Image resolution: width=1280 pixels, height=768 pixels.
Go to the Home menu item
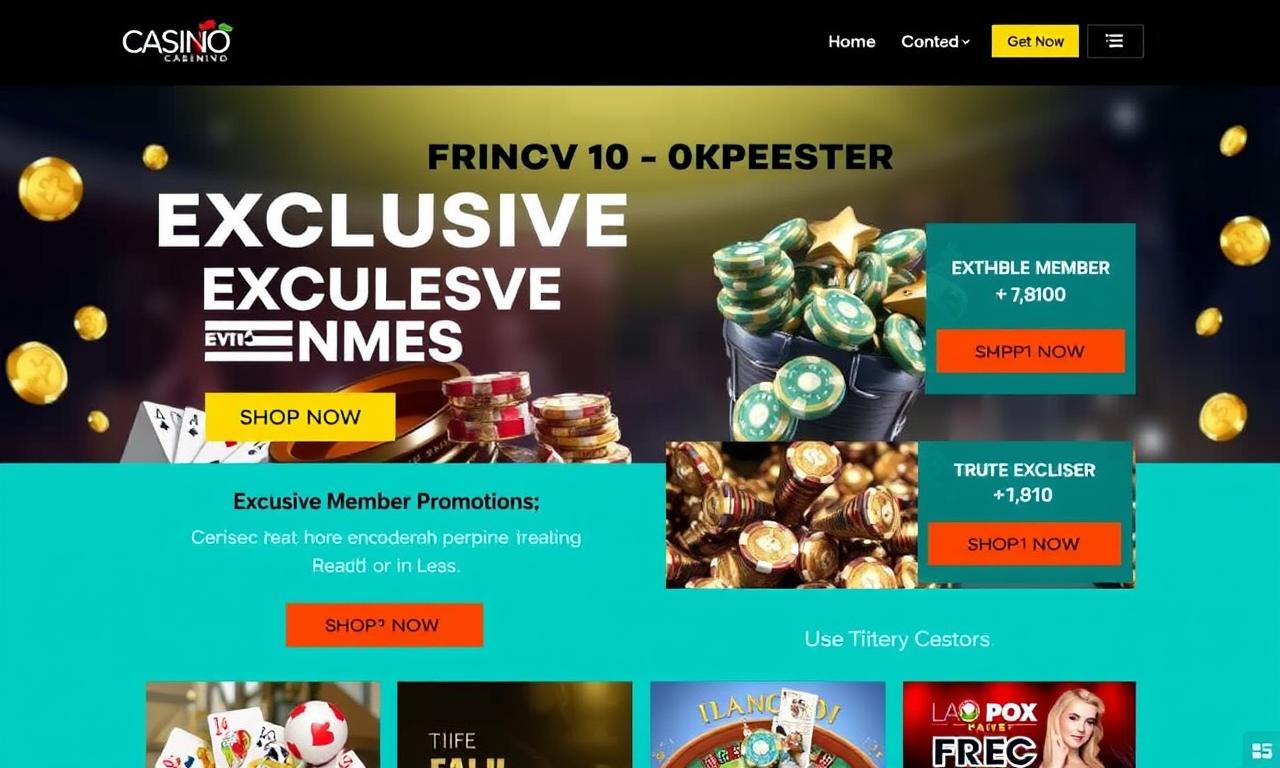point(852,41)
